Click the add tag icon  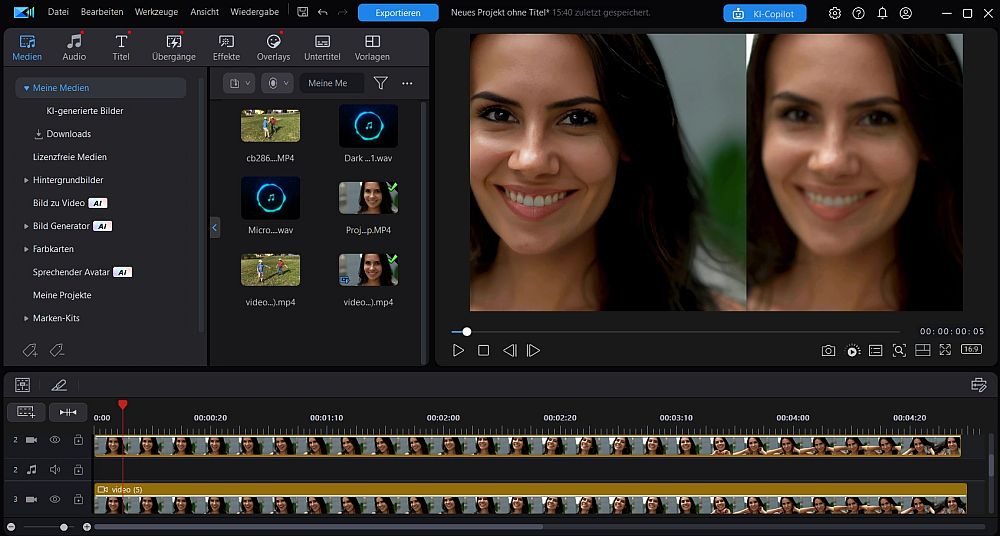29,350
